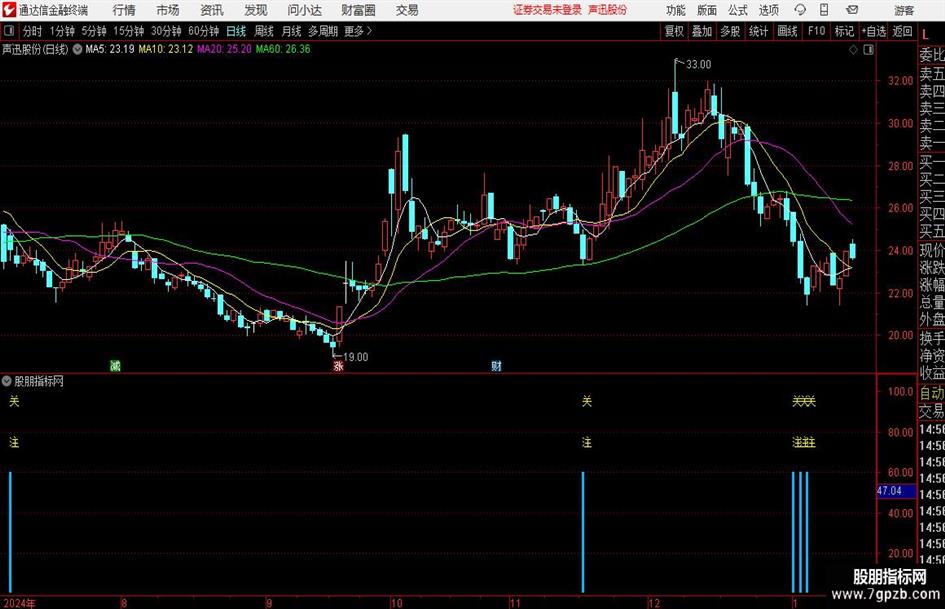Click the 自动 label in the side panel
This screenshot has height=609, width=945.
pos(932,393)
